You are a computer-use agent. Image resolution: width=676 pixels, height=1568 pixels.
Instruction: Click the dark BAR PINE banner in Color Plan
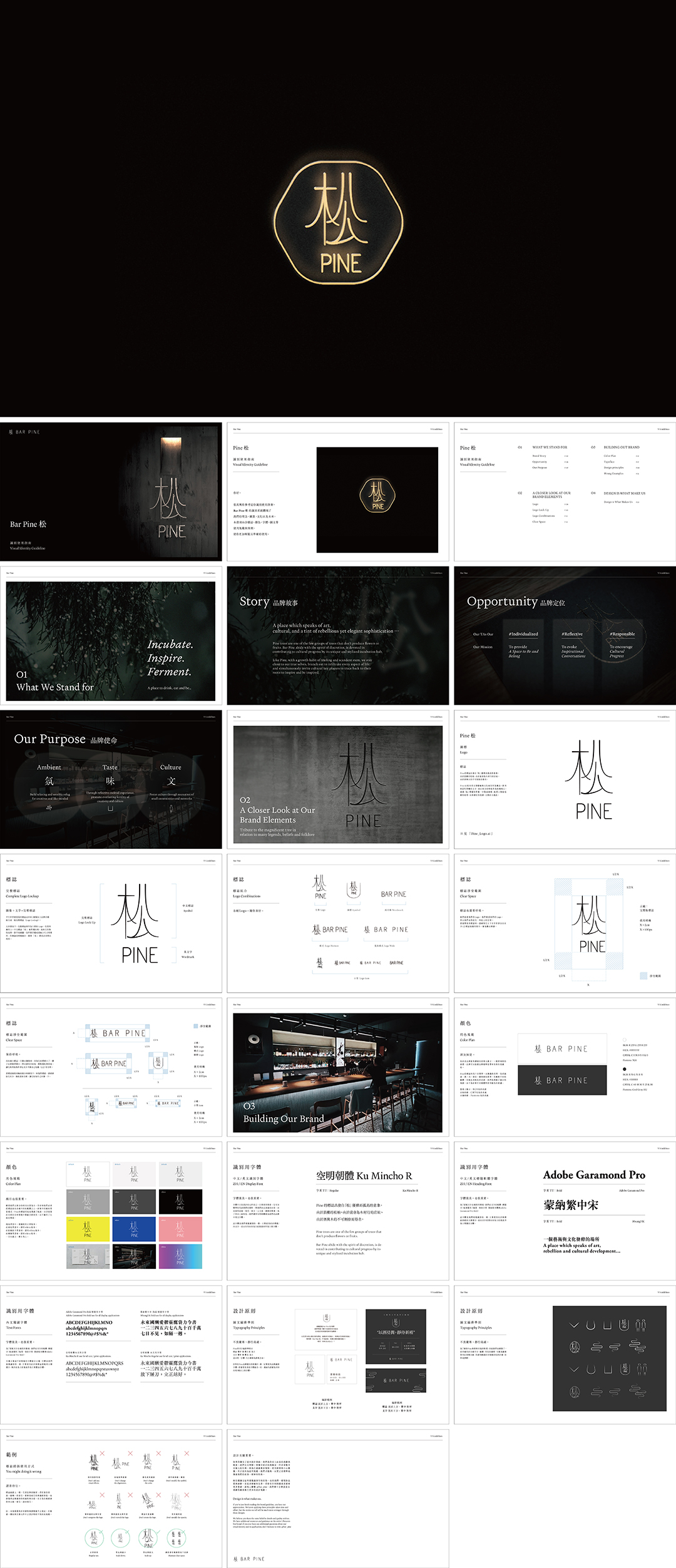click(562, 1080)
